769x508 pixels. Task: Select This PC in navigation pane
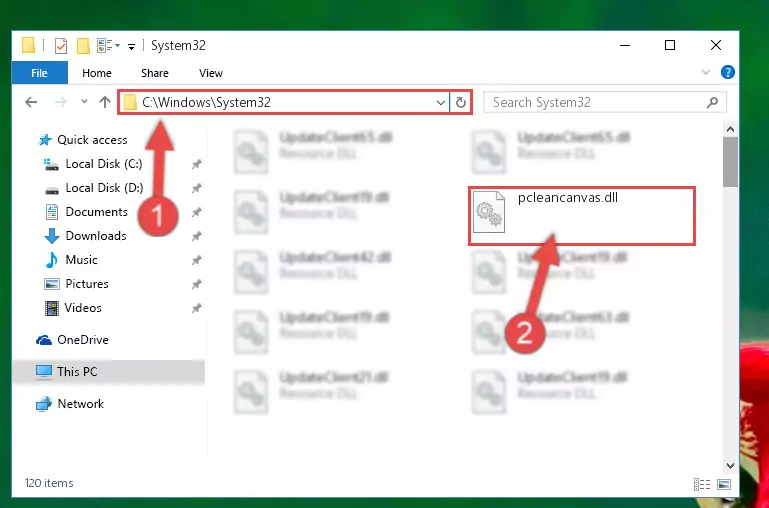[x=108, y=372]
